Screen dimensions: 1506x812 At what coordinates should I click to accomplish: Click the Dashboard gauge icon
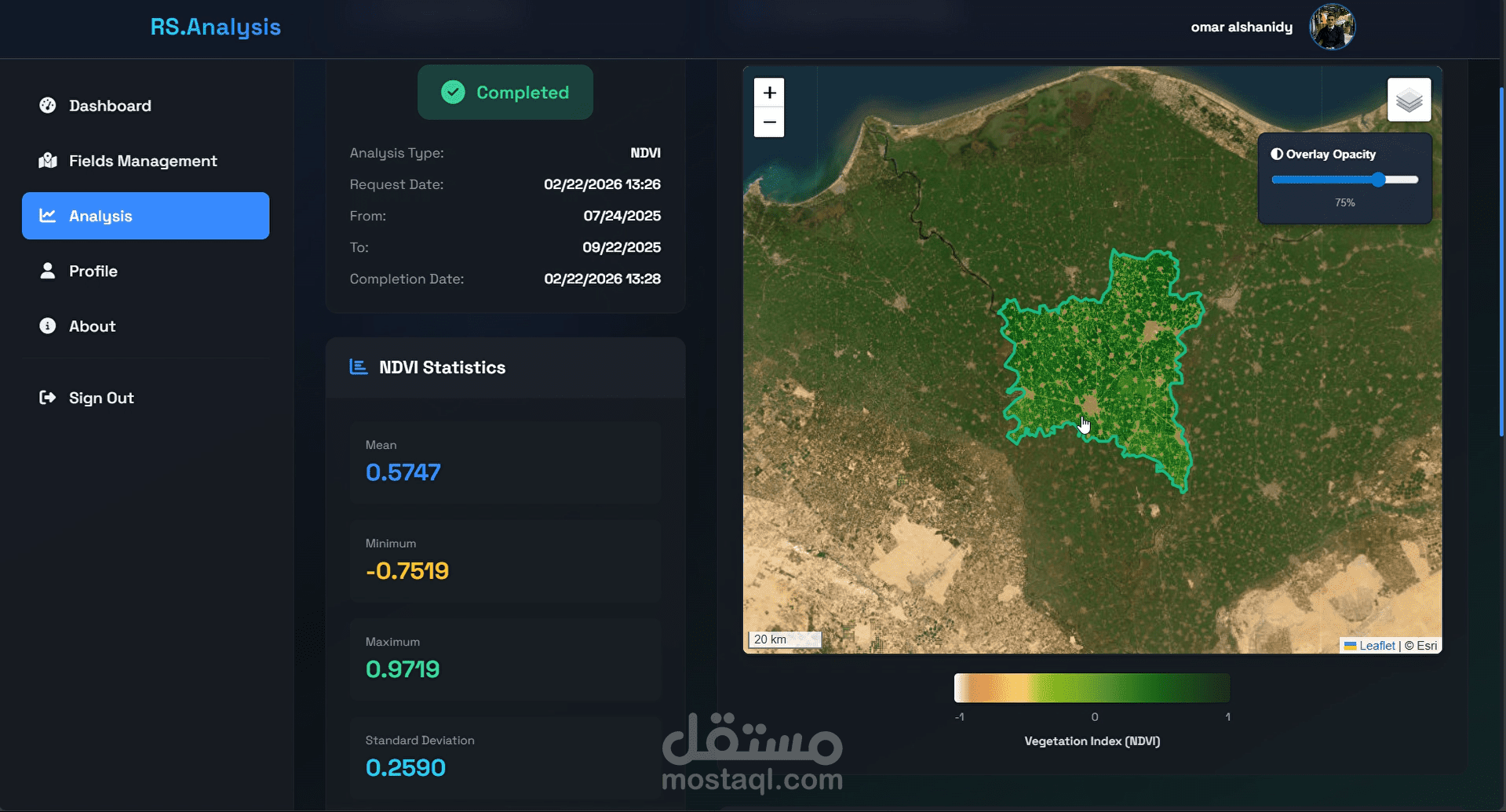point(48,105)
